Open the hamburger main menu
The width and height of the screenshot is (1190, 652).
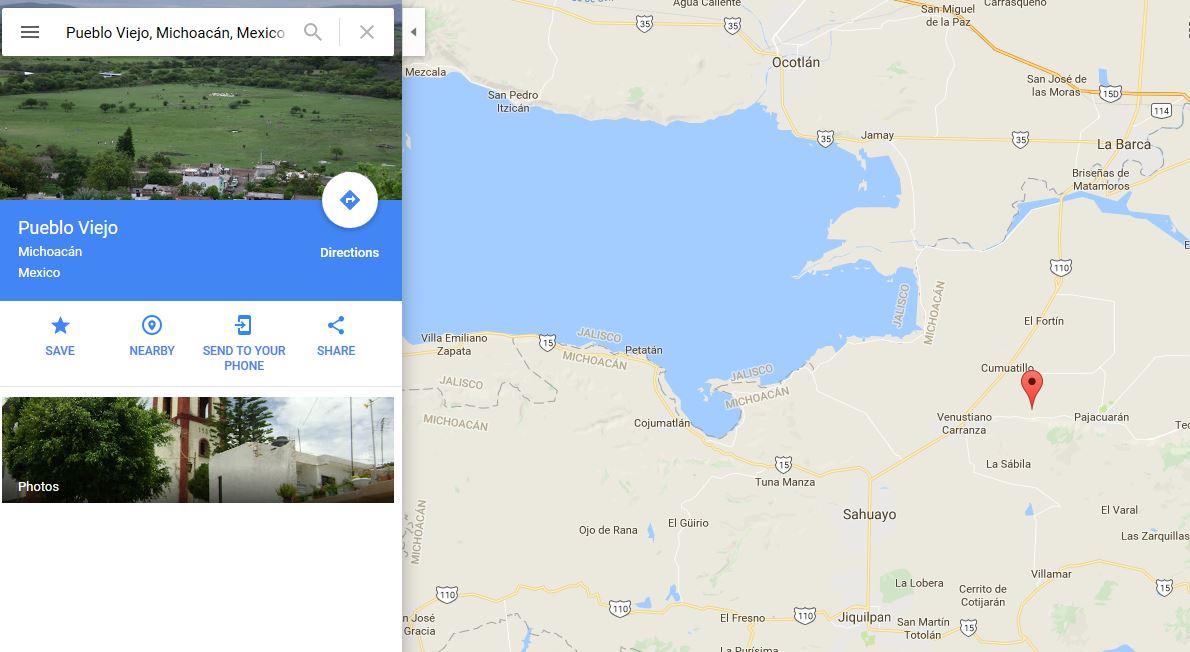pos(30,32)
